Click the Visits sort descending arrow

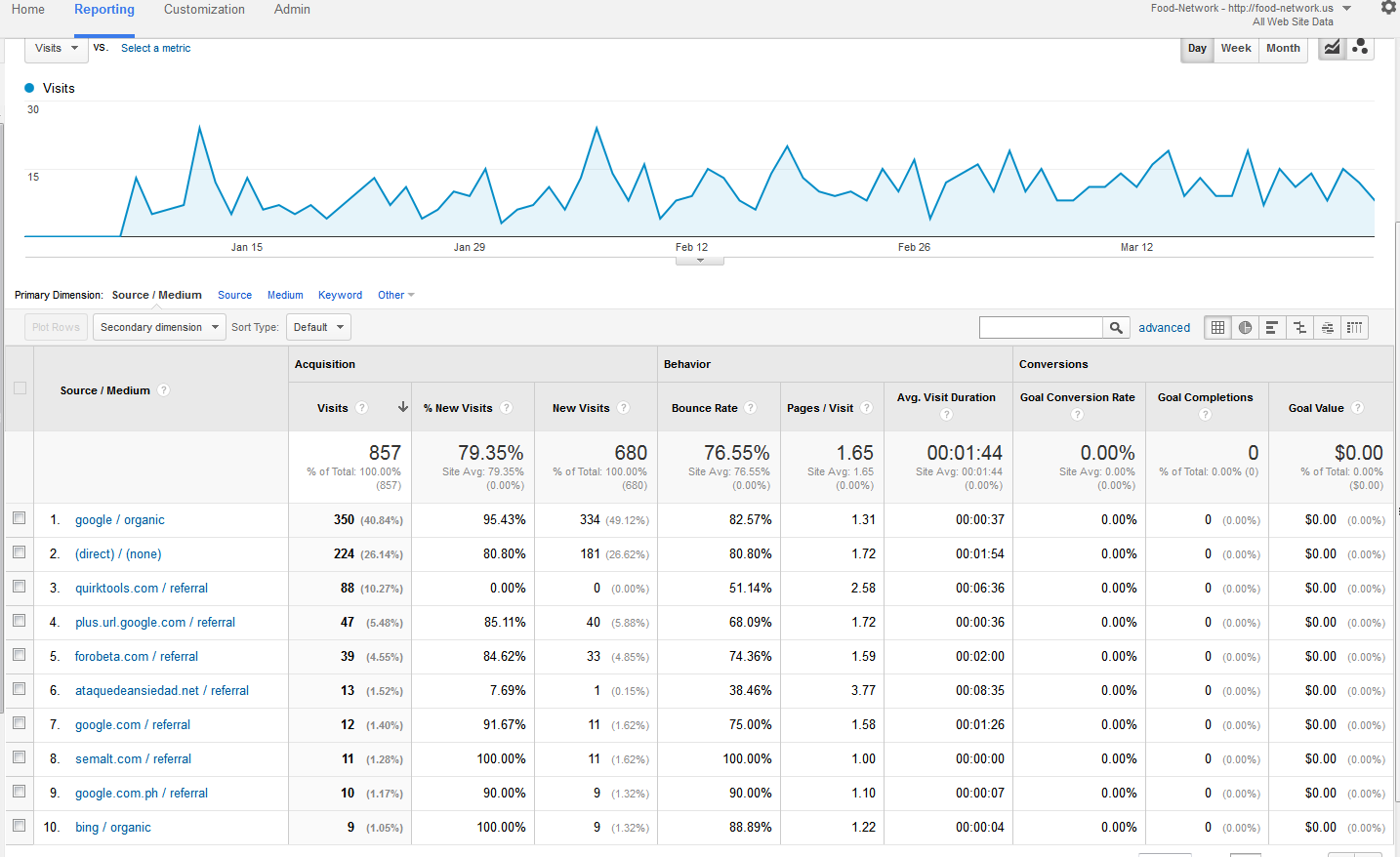point(402,407)
